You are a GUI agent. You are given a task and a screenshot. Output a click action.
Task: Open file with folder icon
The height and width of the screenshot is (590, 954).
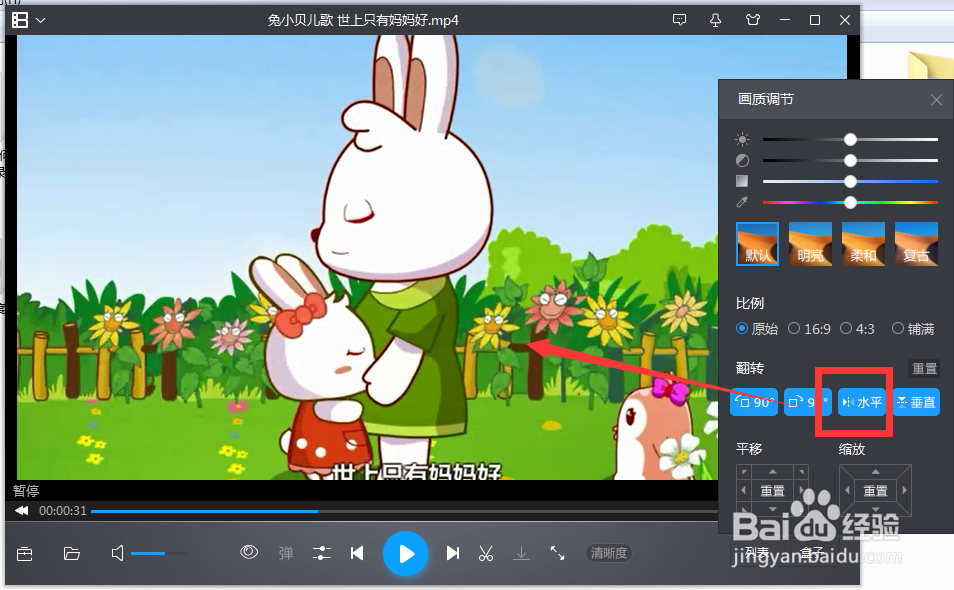72,554
